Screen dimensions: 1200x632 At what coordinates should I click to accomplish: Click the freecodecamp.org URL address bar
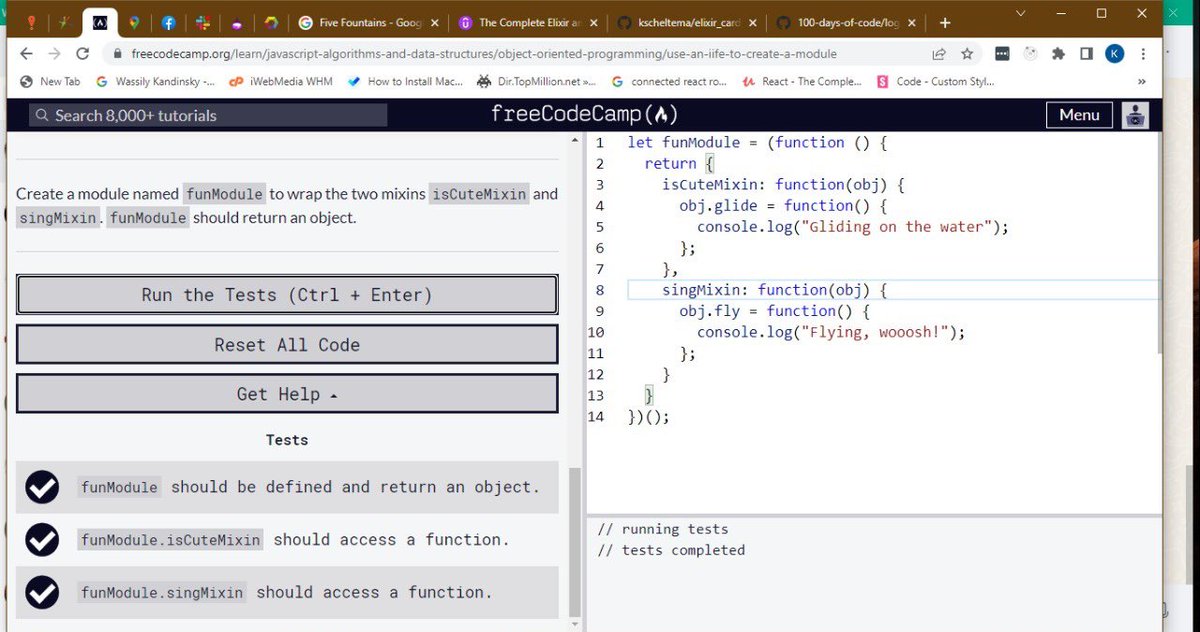(483, 54)
